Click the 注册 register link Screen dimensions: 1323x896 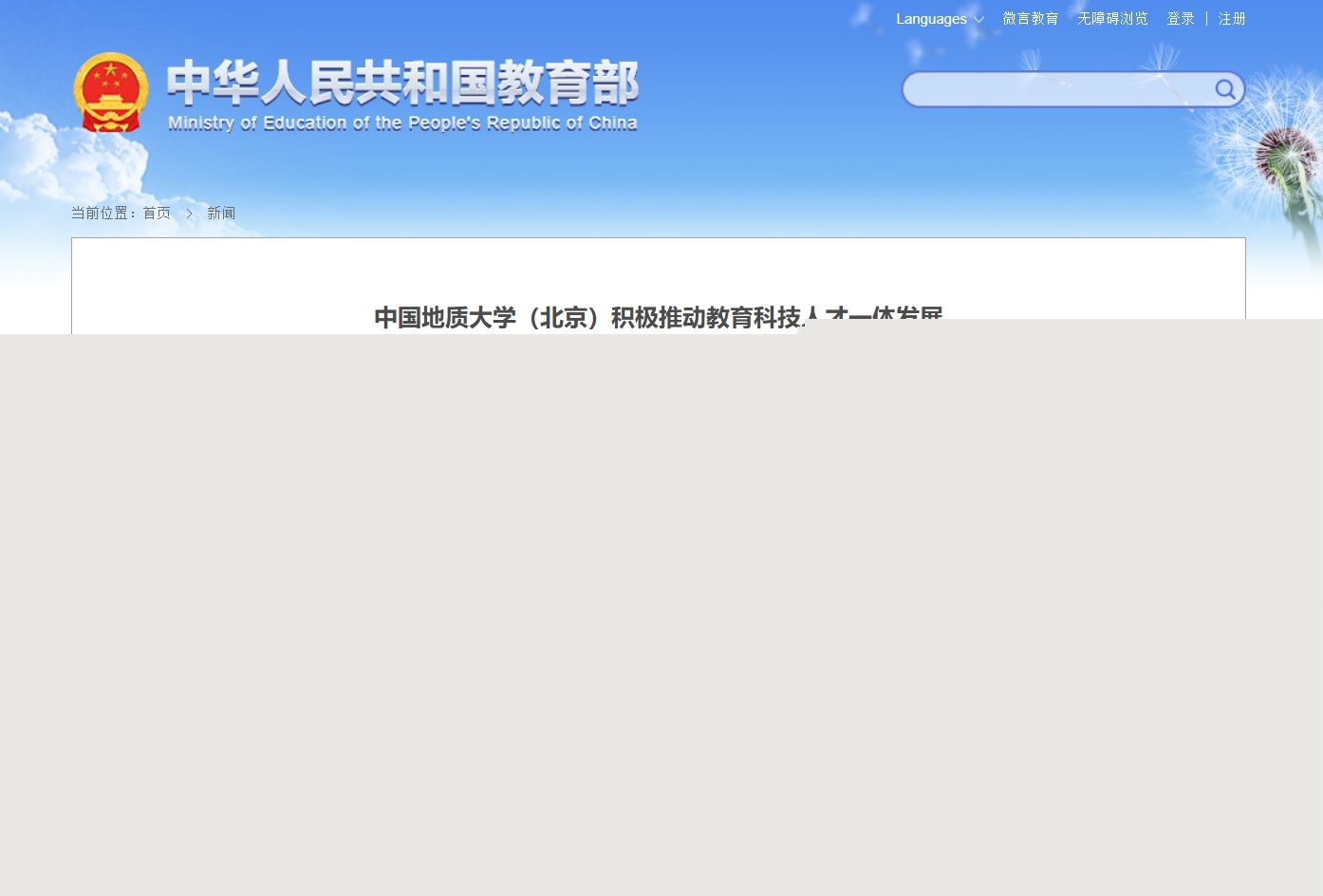point(1232,19)
